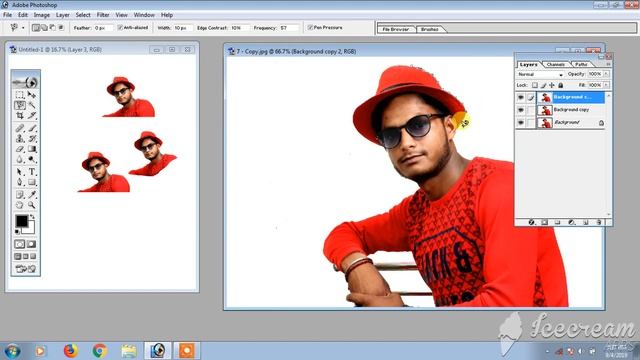
Task: Select the Gradient tool
Action: pyautogui.click(x=31, y=149)
